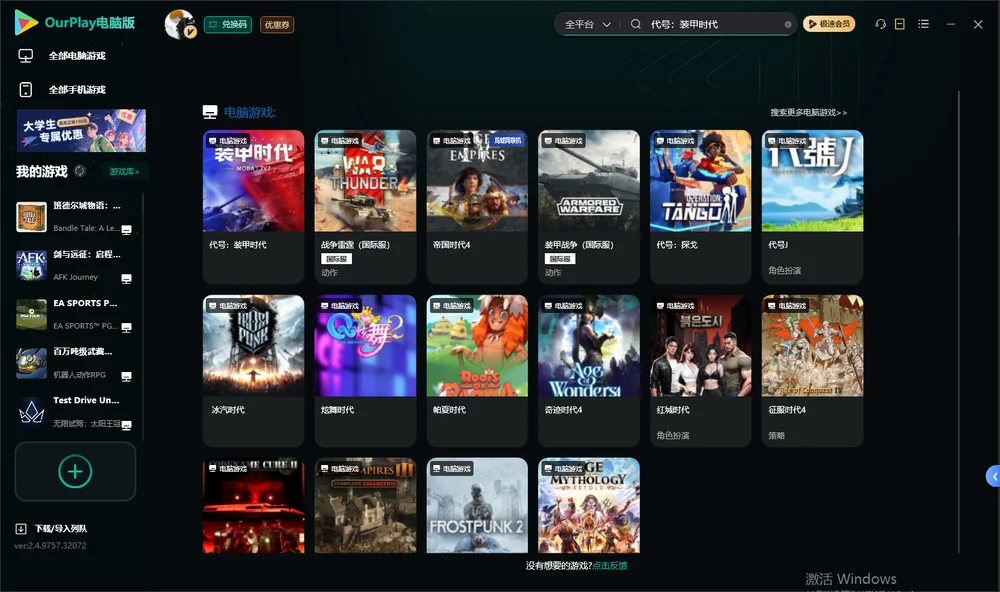Open the 冰汽时代 Frostpunk card

253,371
